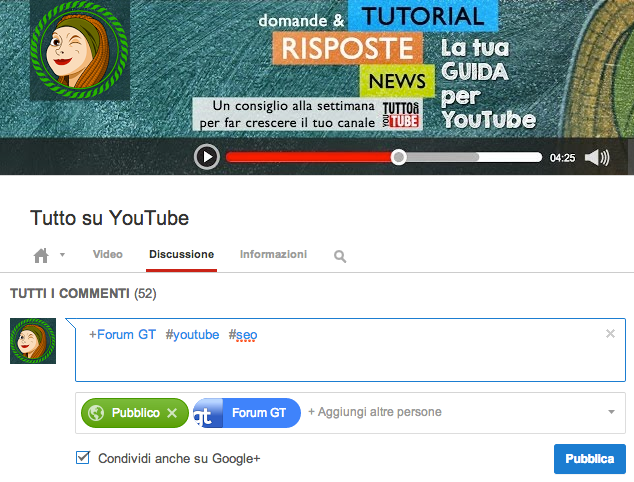Image resolution: width=634 pixels, height=482 pixels.
Task: Click the #seo hashtag
Action: [x=243, y=335]
